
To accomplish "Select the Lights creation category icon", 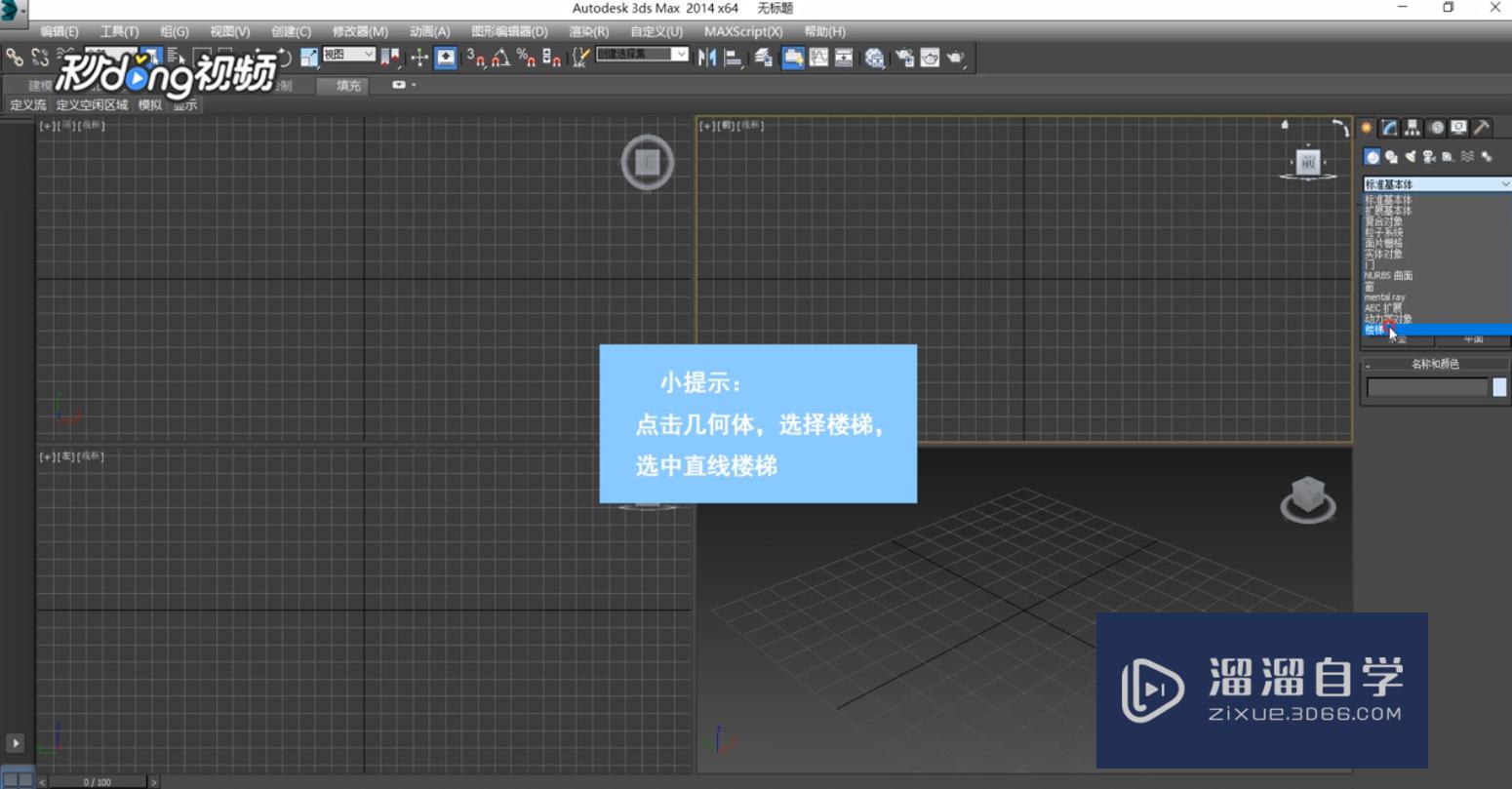I will [1411, 157].
